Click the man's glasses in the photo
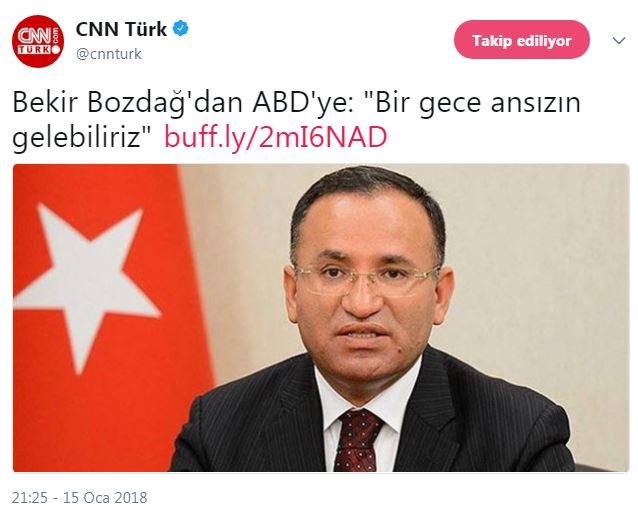The image size is (638, 520). coord(366,280)
